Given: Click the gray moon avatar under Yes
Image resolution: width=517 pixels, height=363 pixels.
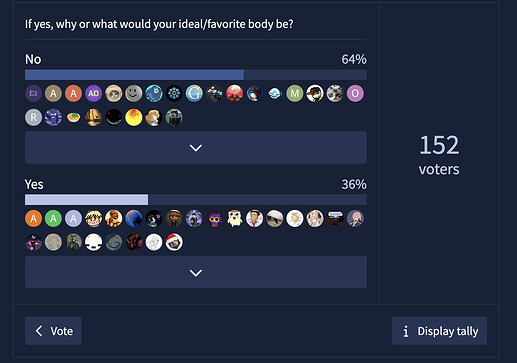Looking at the screenshot, I should 53,242.
